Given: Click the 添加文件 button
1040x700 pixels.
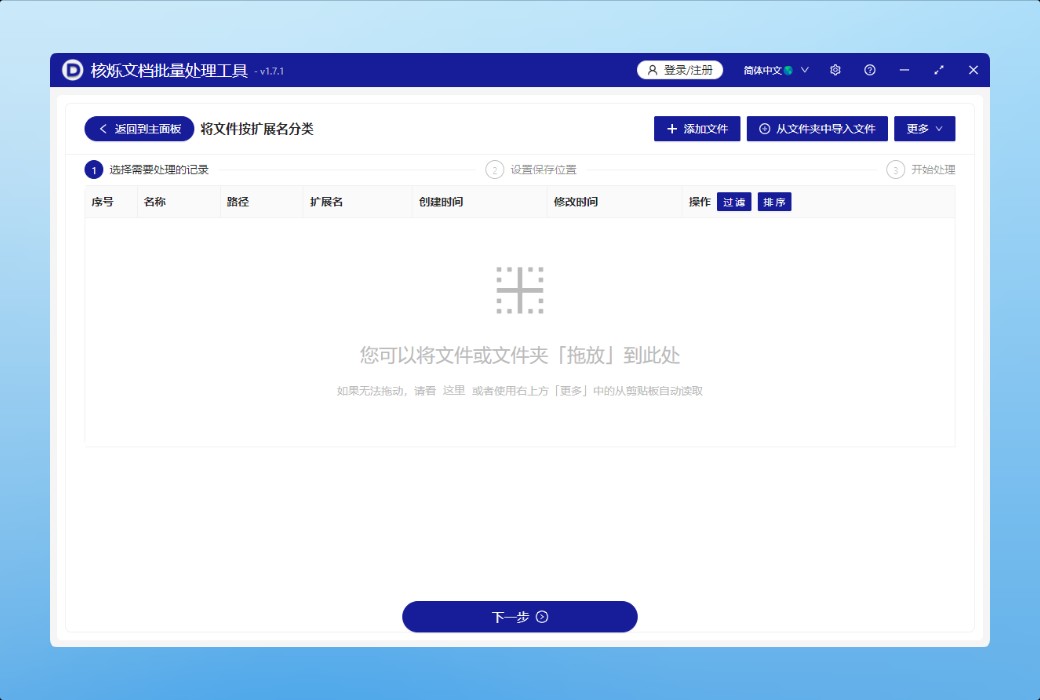Looking at the screenshot, I should [x=697, y=129].
